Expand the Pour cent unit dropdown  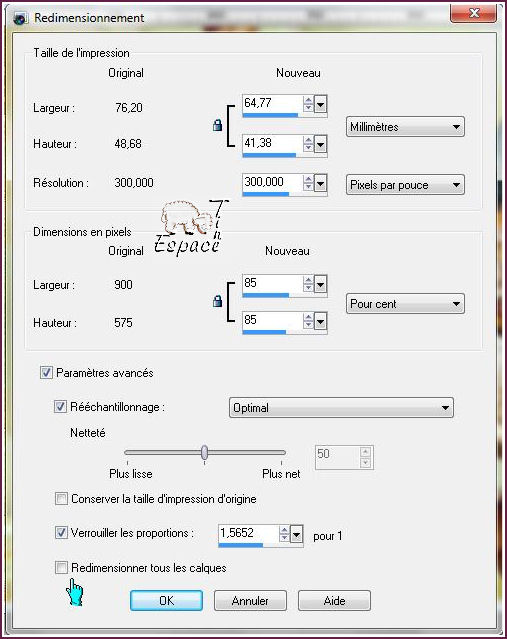pyautogui.click(x=405, y=304)
